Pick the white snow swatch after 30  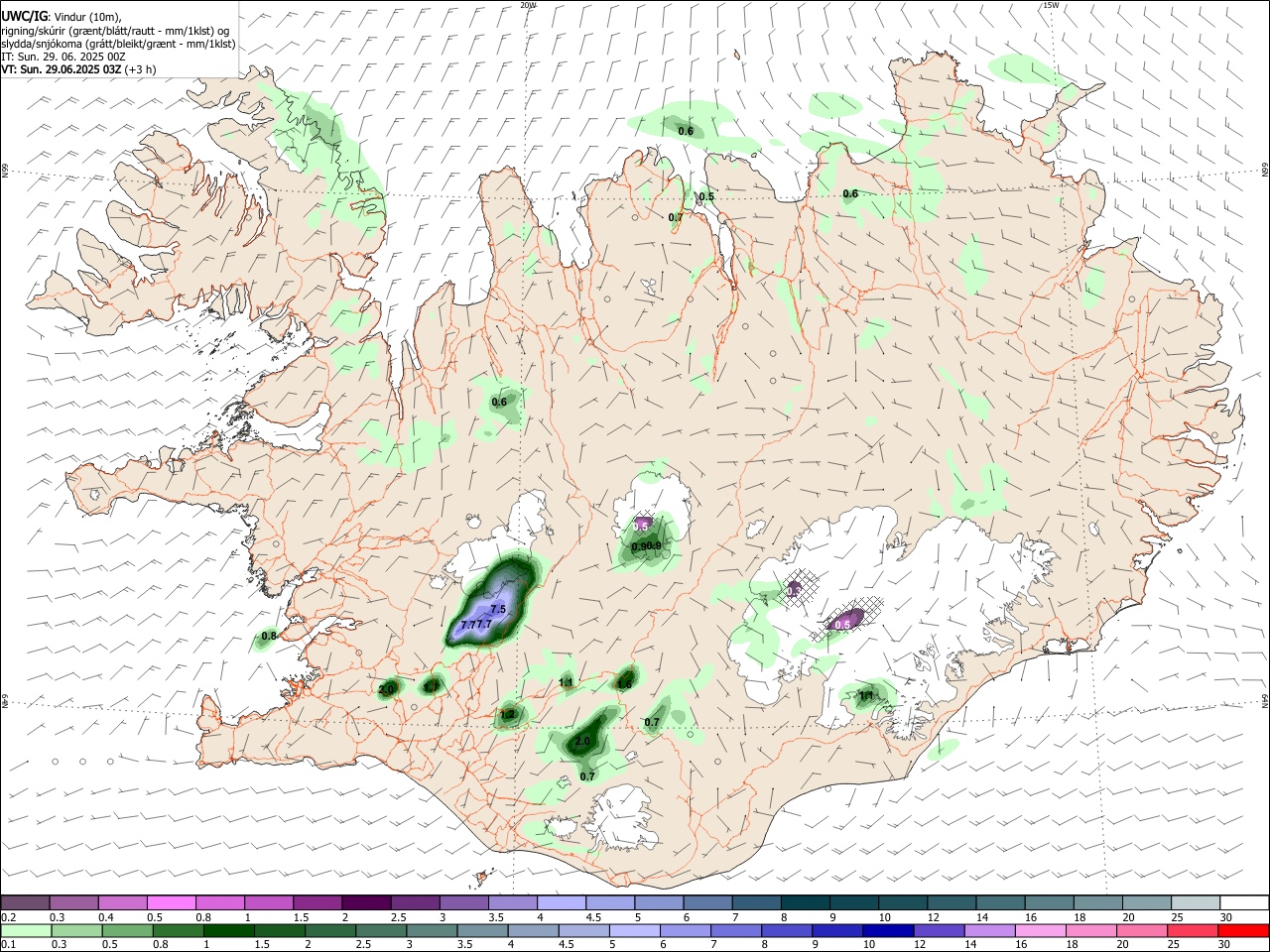(1245, 902)
